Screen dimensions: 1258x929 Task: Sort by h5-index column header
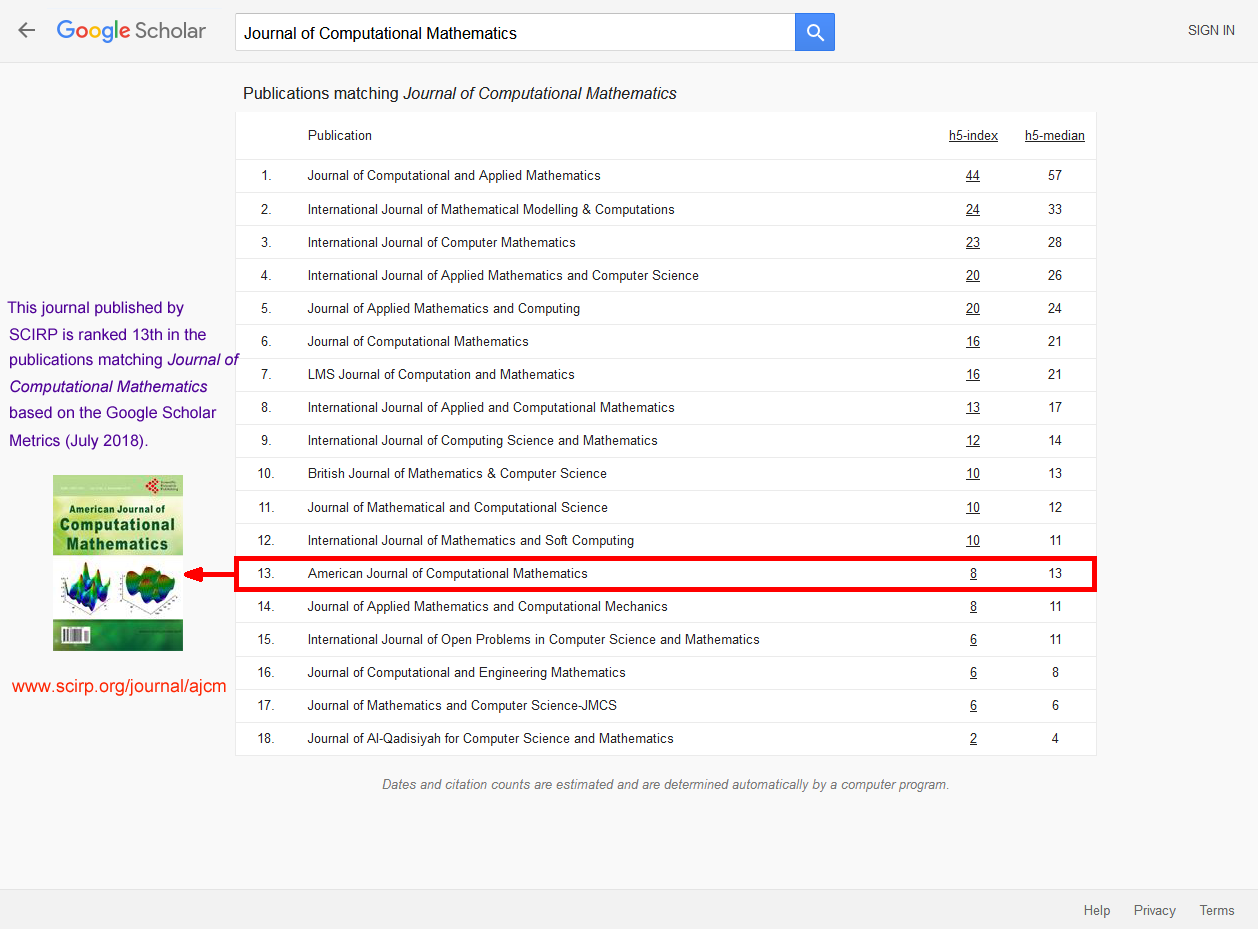973,135
